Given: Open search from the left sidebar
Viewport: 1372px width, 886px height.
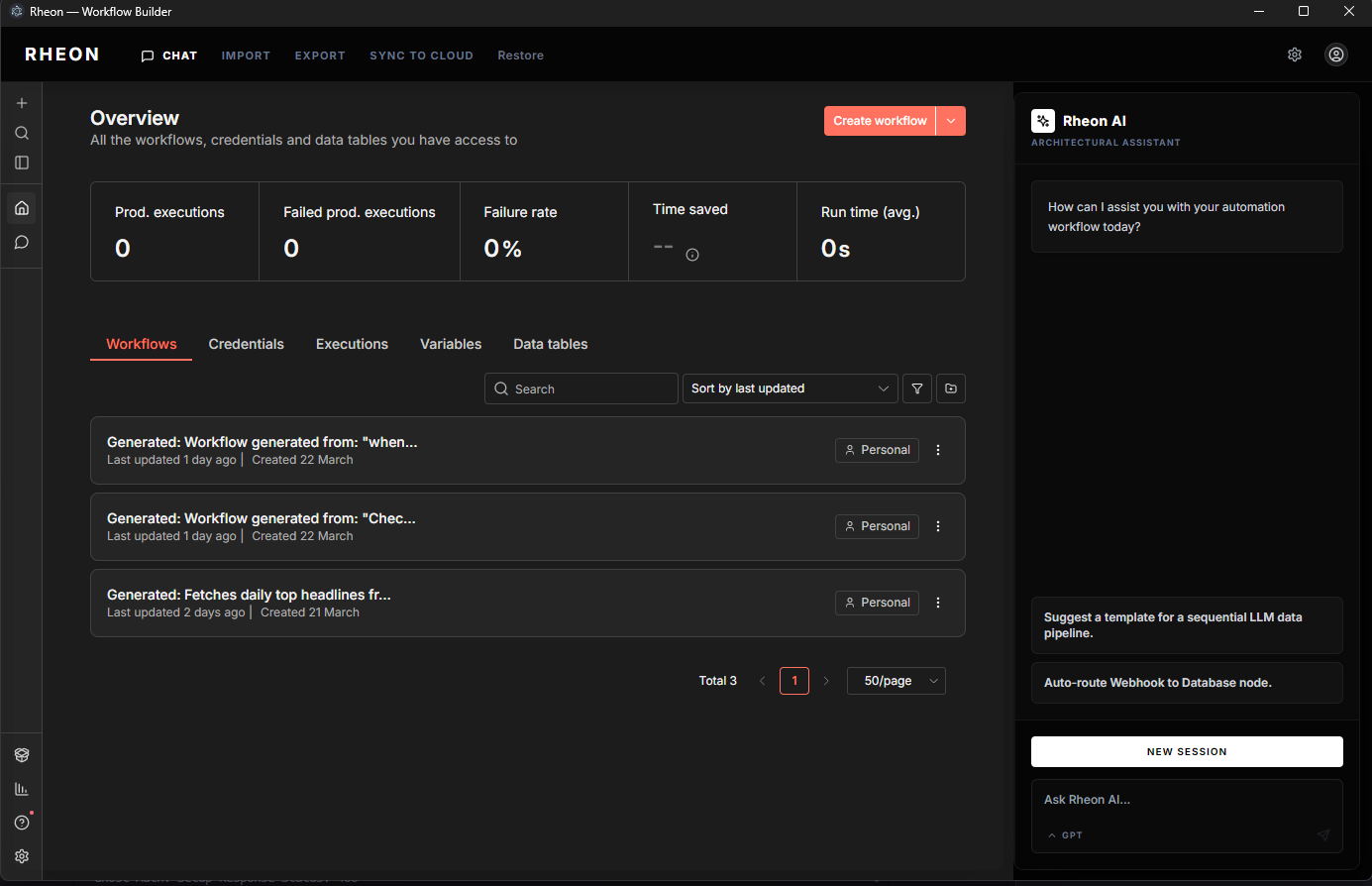Looking at the screenshot, I should point(22,133).
